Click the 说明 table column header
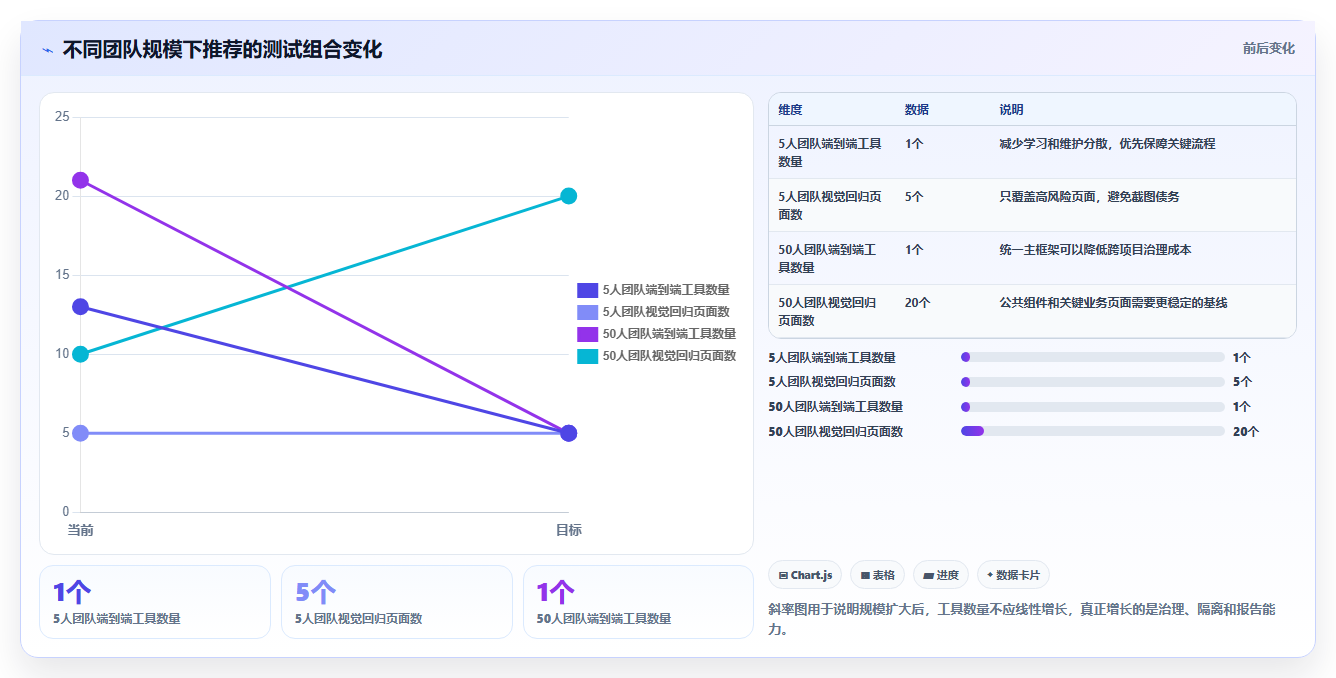 1011,110
